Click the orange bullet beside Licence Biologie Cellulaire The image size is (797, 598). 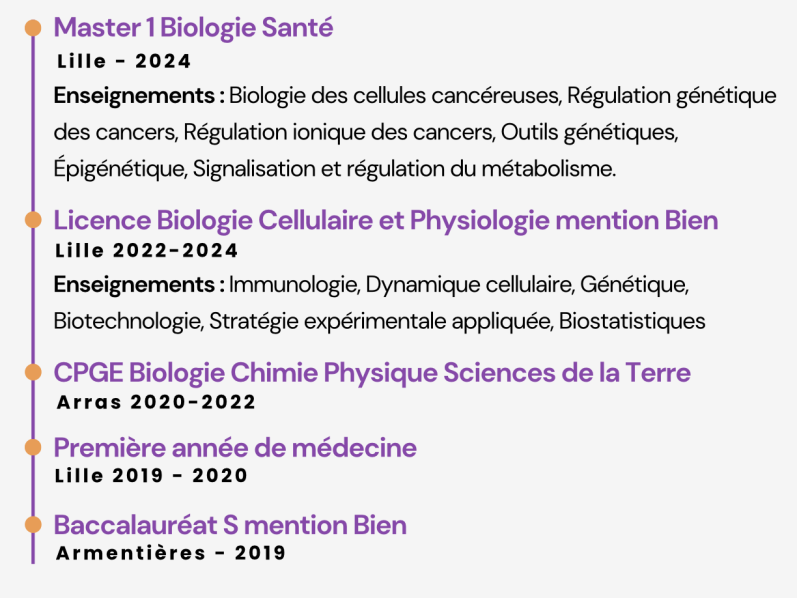33,220
